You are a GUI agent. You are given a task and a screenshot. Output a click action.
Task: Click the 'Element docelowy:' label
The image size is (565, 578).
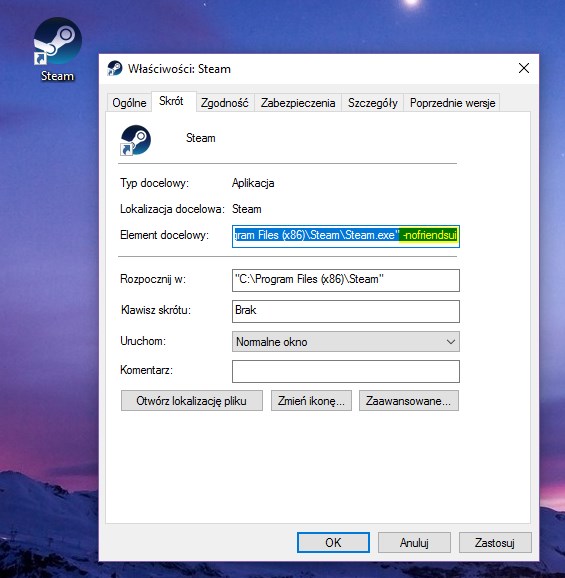(164, 235)
